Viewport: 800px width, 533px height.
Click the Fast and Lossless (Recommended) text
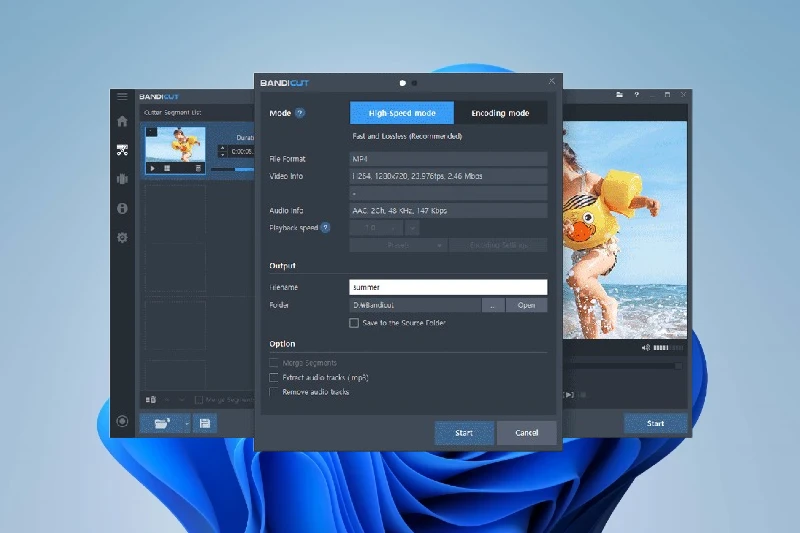click(x=407, y=137)
